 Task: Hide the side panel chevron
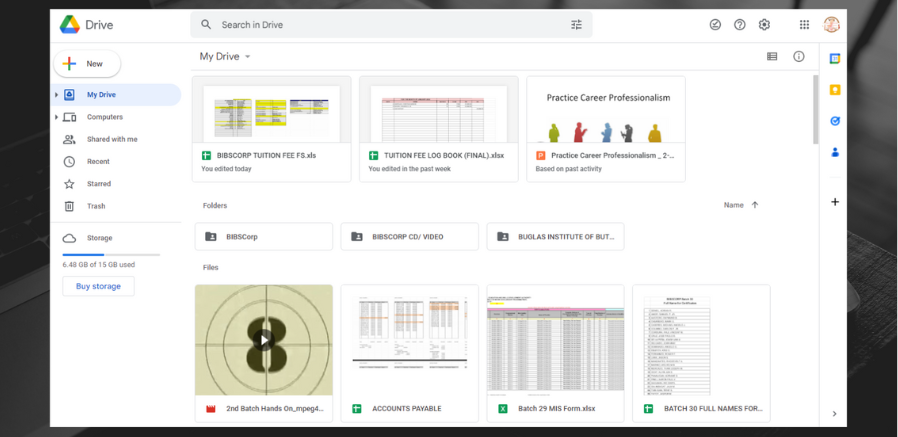point(834,414)
